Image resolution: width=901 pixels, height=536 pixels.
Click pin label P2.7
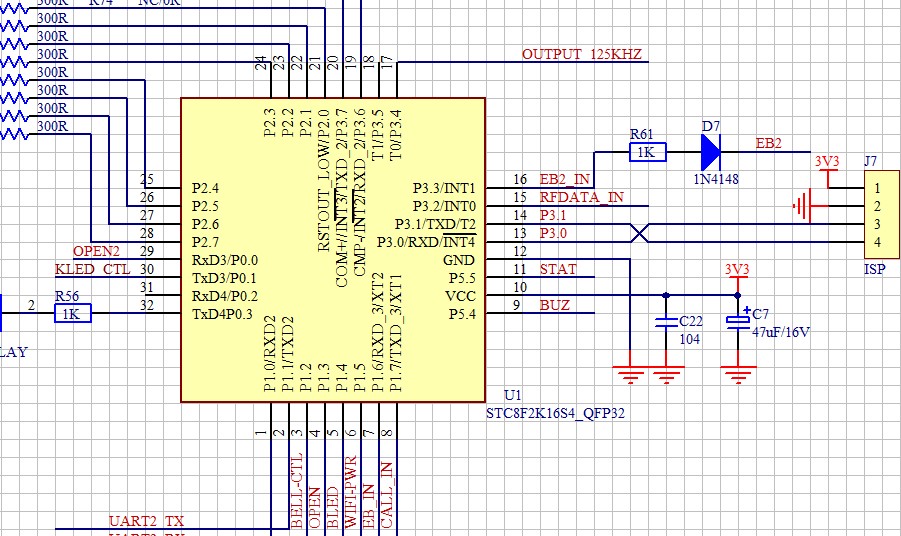pos(205,242)
